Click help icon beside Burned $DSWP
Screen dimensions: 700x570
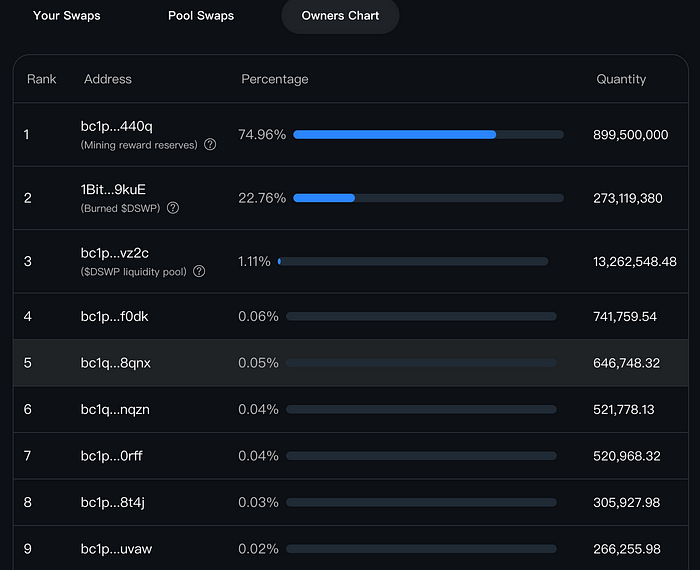click(173, 208)
